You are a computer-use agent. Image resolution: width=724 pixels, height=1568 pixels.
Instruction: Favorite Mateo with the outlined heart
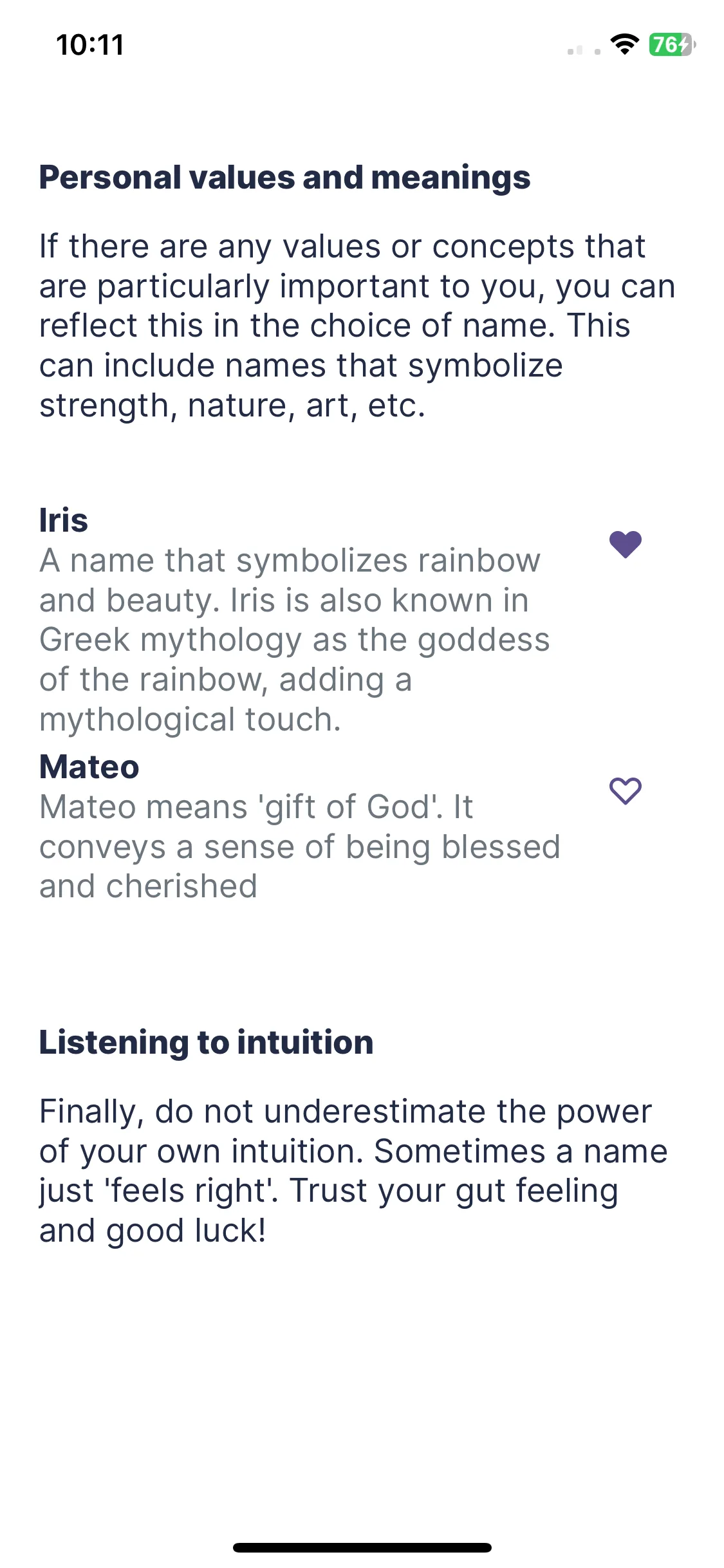[x=625, y=791]
